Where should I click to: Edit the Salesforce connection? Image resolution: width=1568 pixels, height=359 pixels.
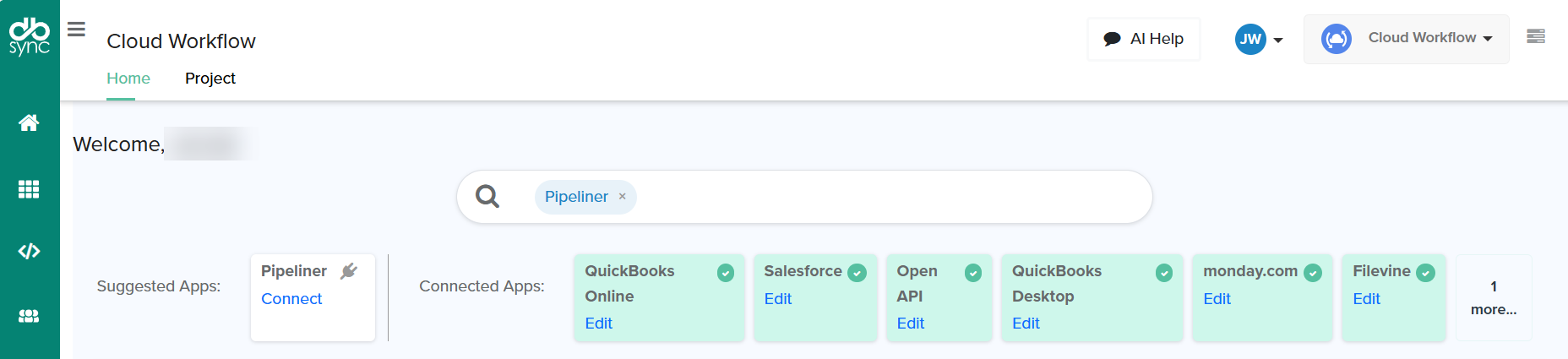777,299
